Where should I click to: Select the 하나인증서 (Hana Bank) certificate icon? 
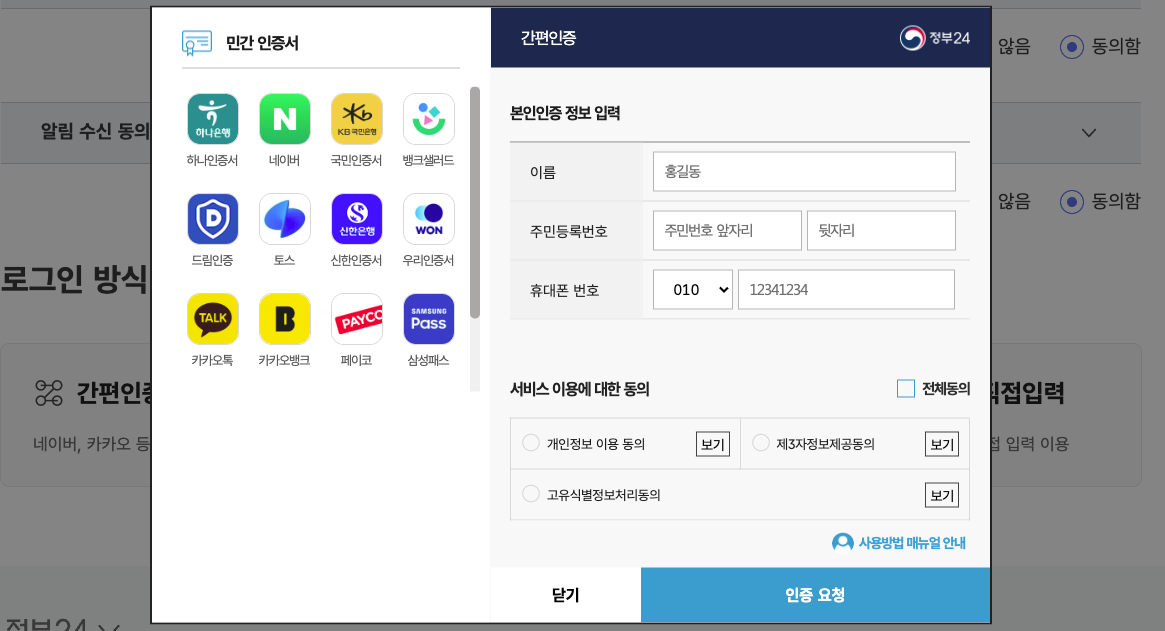click(x=212, y=119)
